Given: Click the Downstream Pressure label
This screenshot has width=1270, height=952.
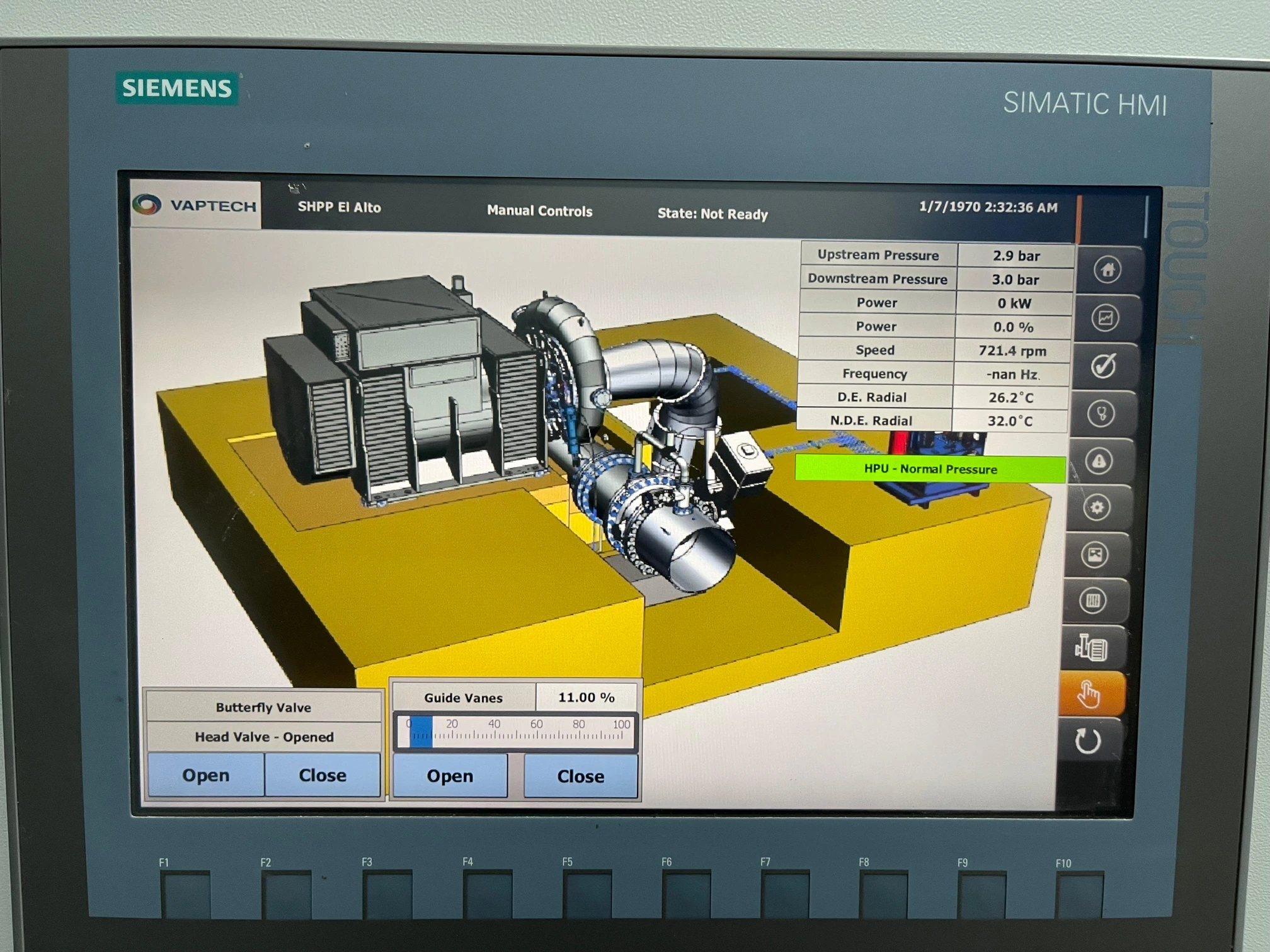Looking at the screenshot, I should point(878,279).
